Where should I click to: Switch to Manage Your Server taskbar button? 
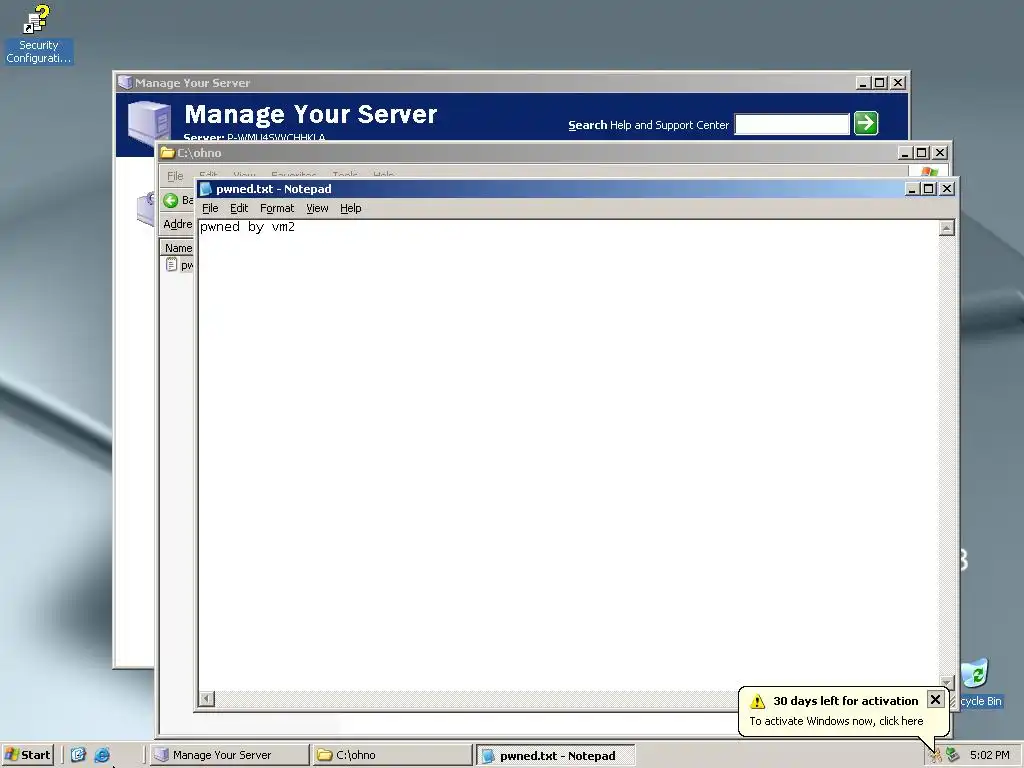pyautogui.click(x=229, y=755)
